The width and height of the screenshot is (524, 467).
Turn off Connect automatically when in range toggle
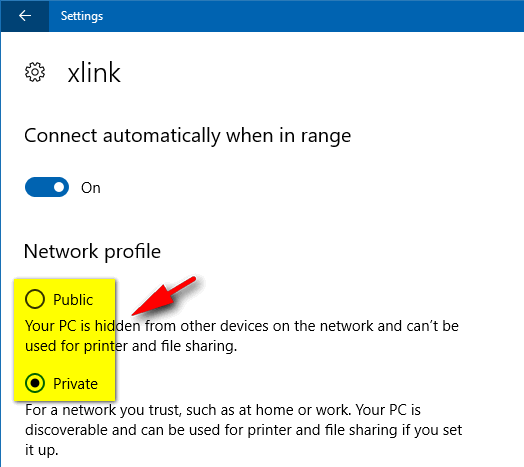tap(47, 187)
